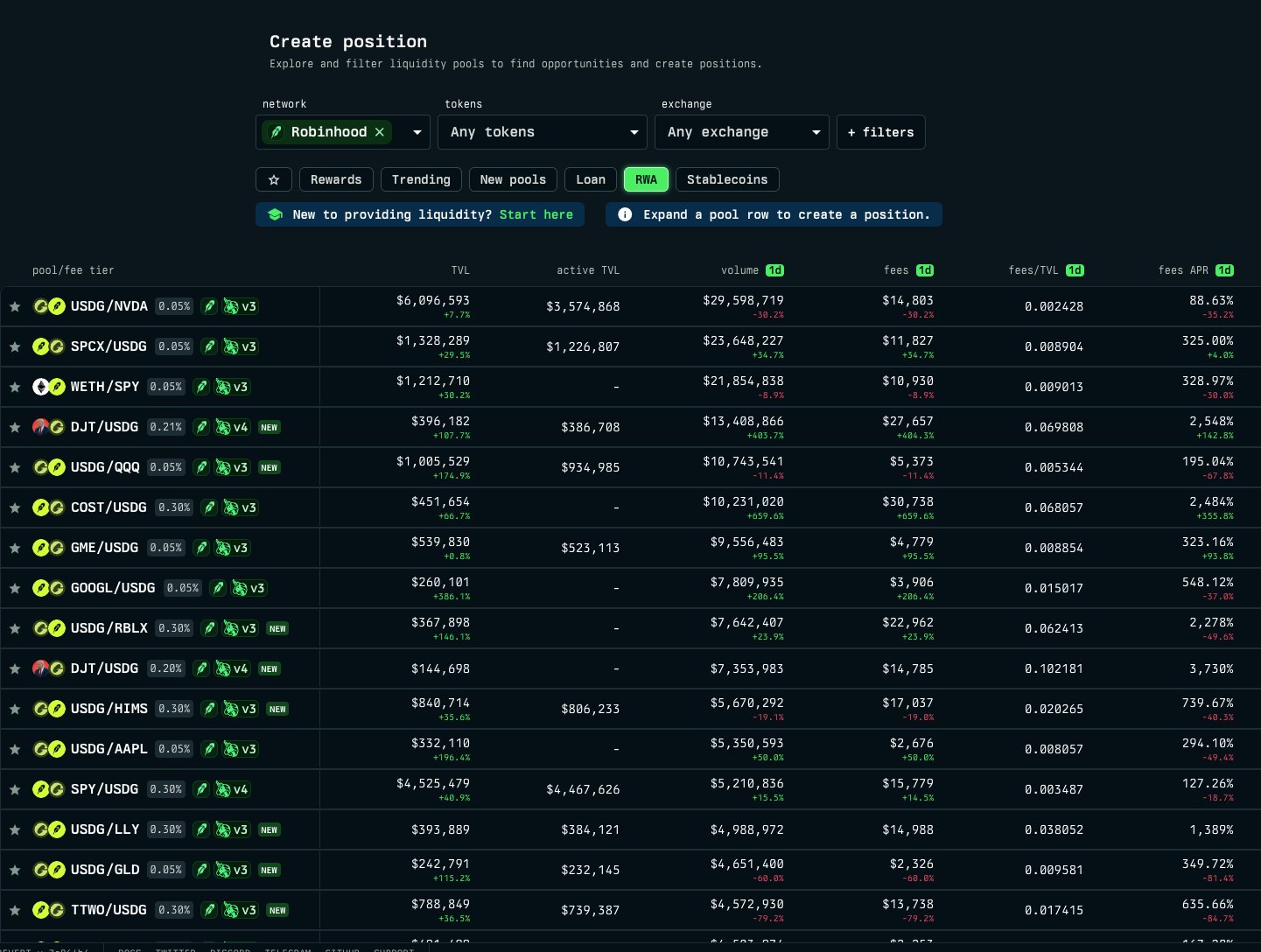
Task: Toggle favorite star for USDG/RBLX
Action: click(15, 629)
